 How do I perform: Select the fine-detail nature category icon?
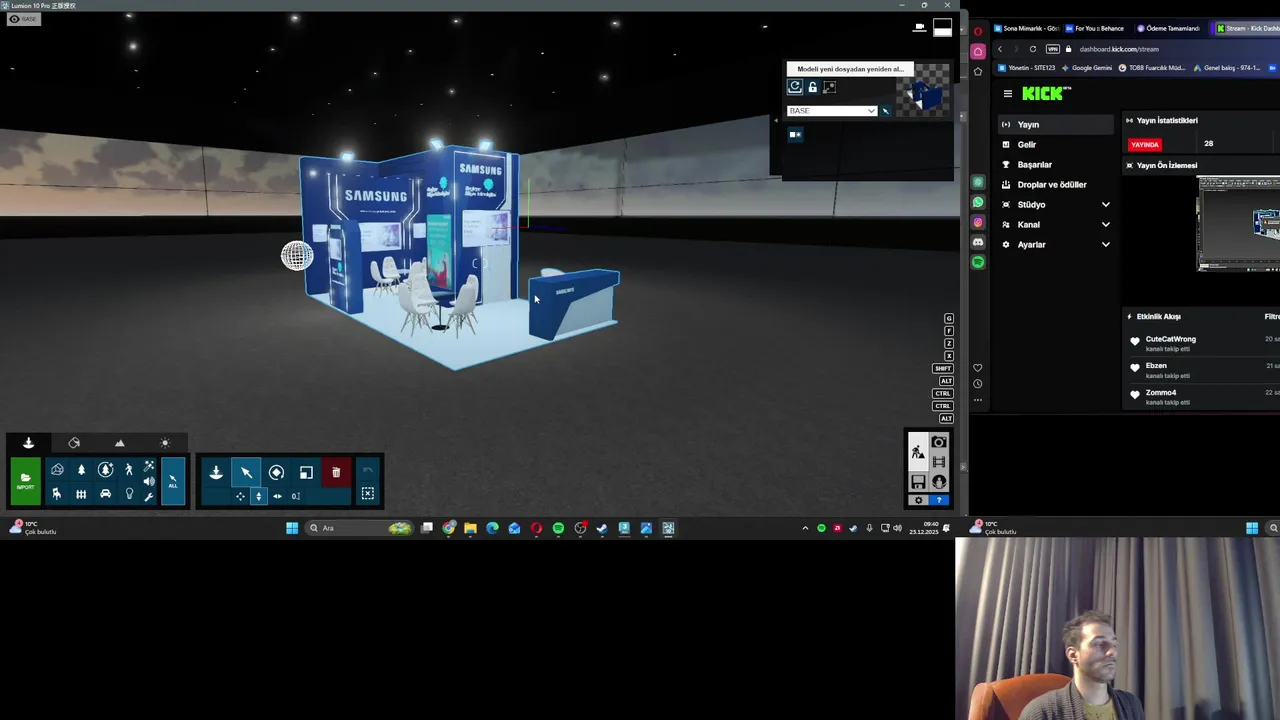105,469
